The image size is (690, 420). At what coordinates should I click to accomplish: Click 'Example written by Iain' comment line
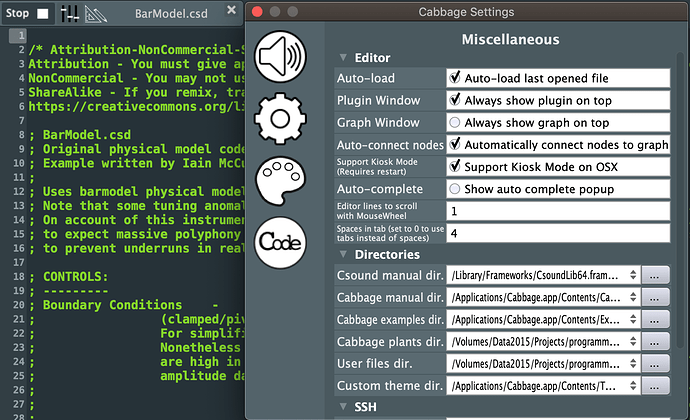(x=136, y=163)
